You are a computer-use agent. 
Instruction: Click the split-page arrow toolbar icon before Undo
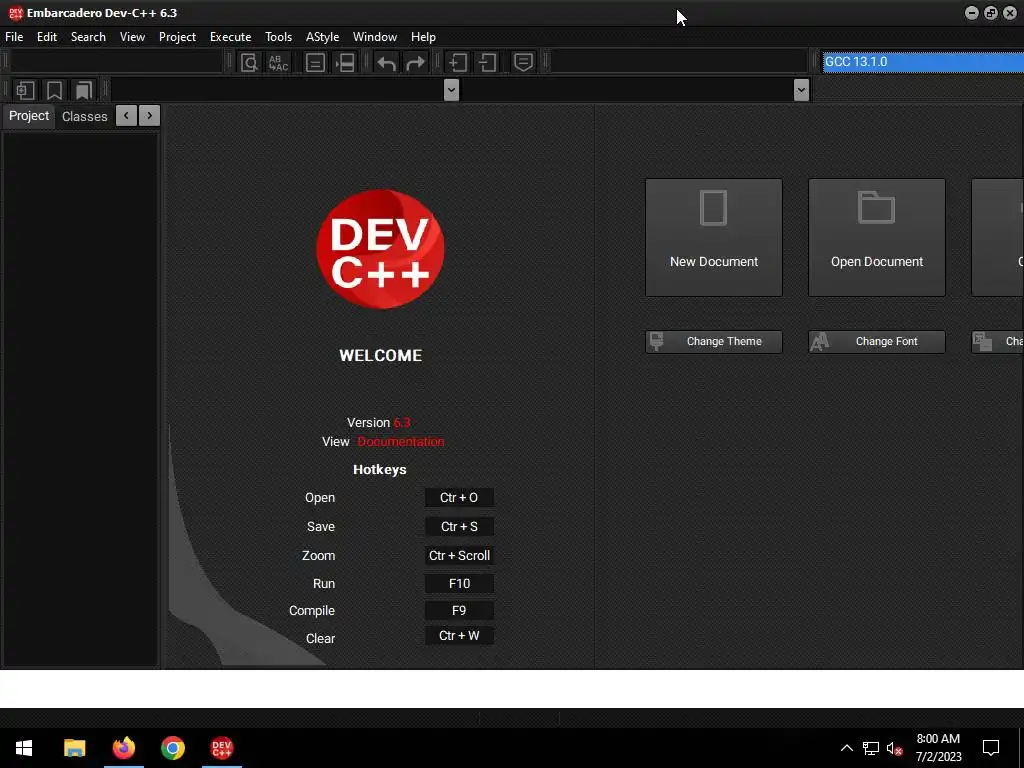point(345,63)
